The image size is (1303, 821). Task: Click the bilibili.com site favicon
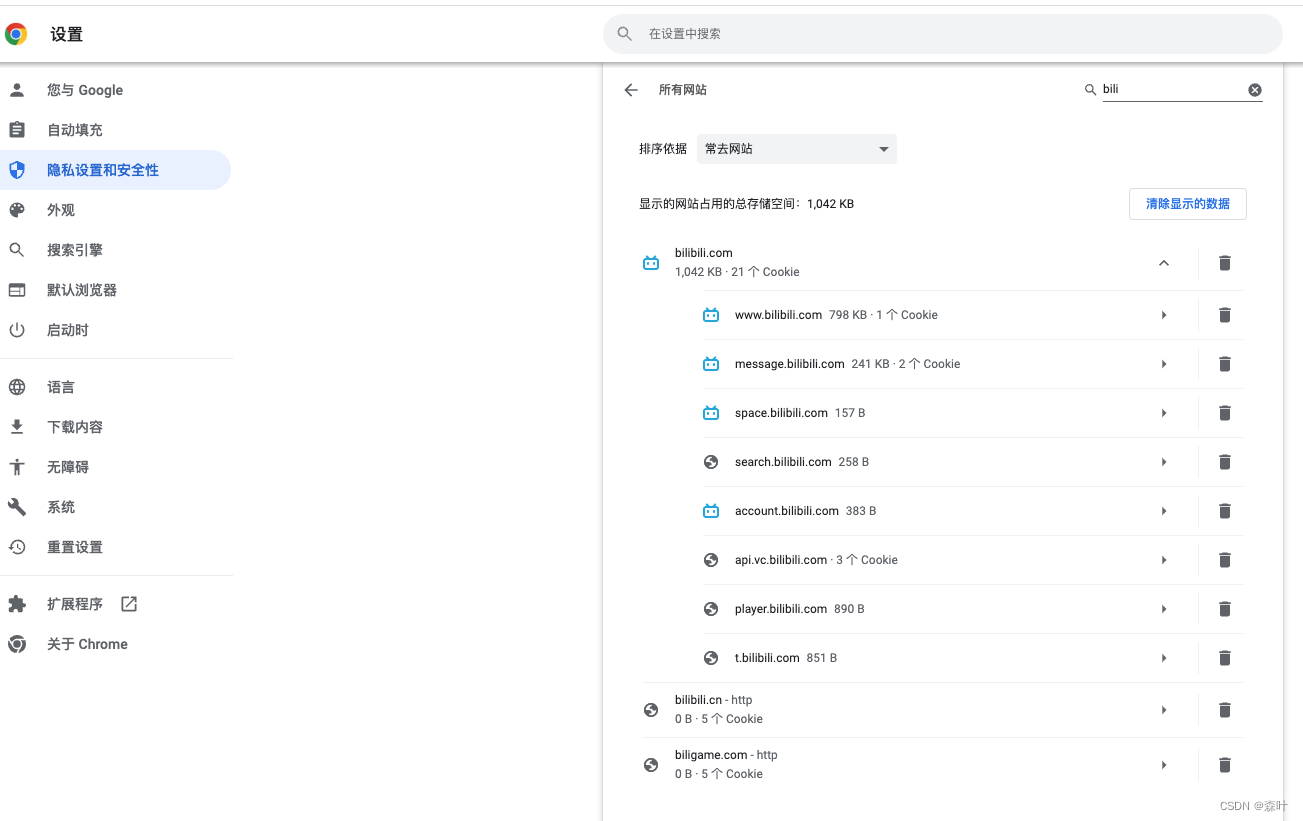[x=651, y=263]
